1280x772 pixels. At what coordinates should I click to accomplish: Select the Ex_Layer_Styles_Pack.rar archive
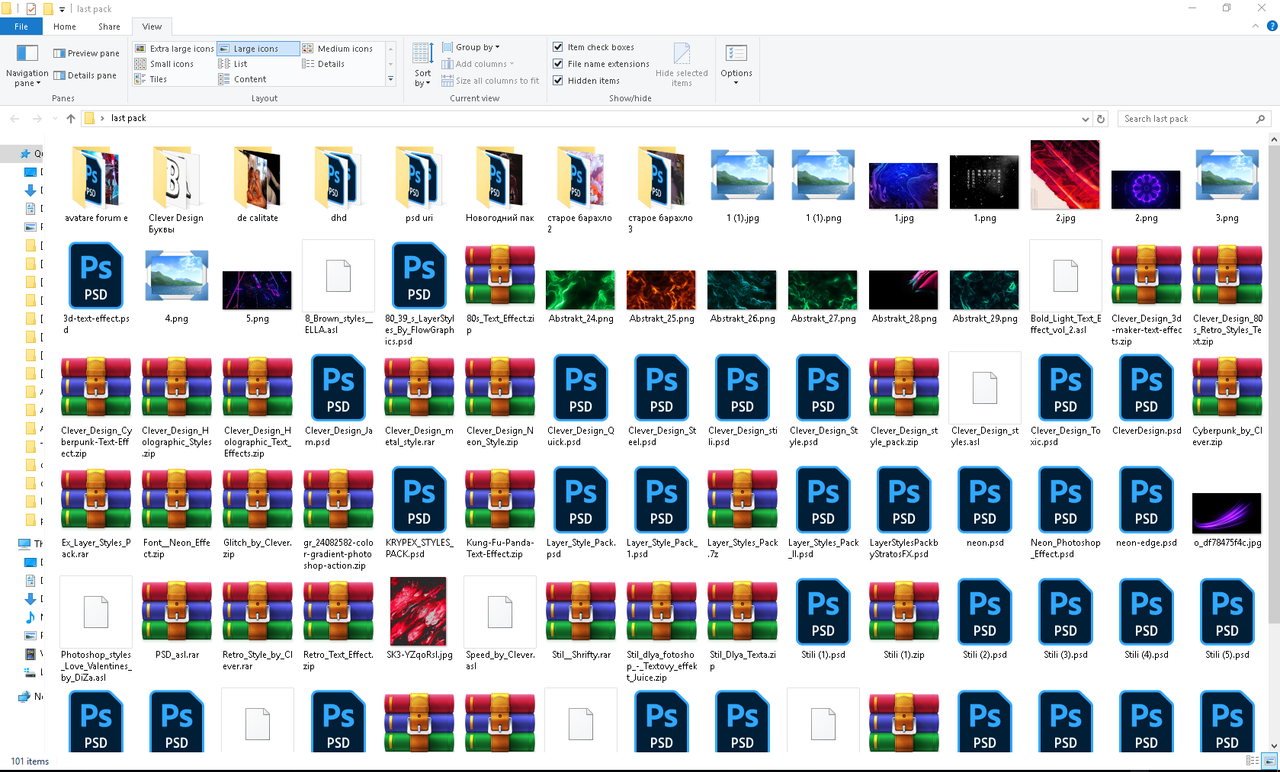[96, 514]
